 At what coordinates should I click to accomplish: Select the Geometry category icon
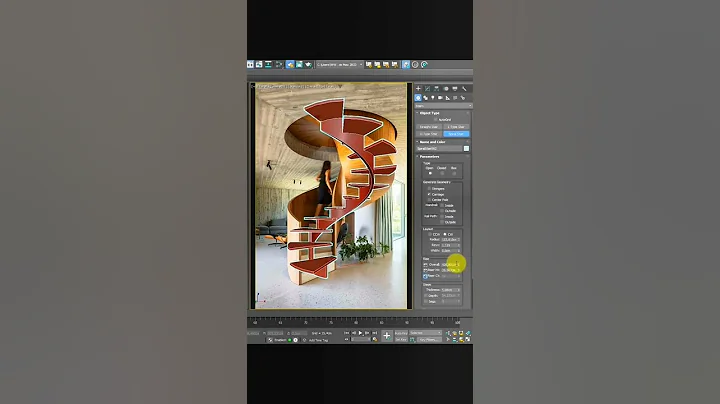(418, 98)
